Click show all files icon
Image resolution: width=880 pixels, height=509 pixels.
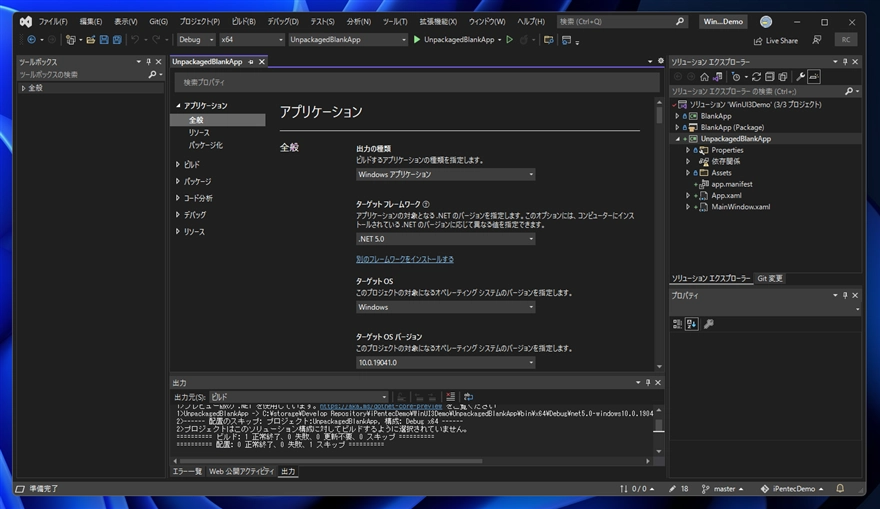(x=783, y=77)
